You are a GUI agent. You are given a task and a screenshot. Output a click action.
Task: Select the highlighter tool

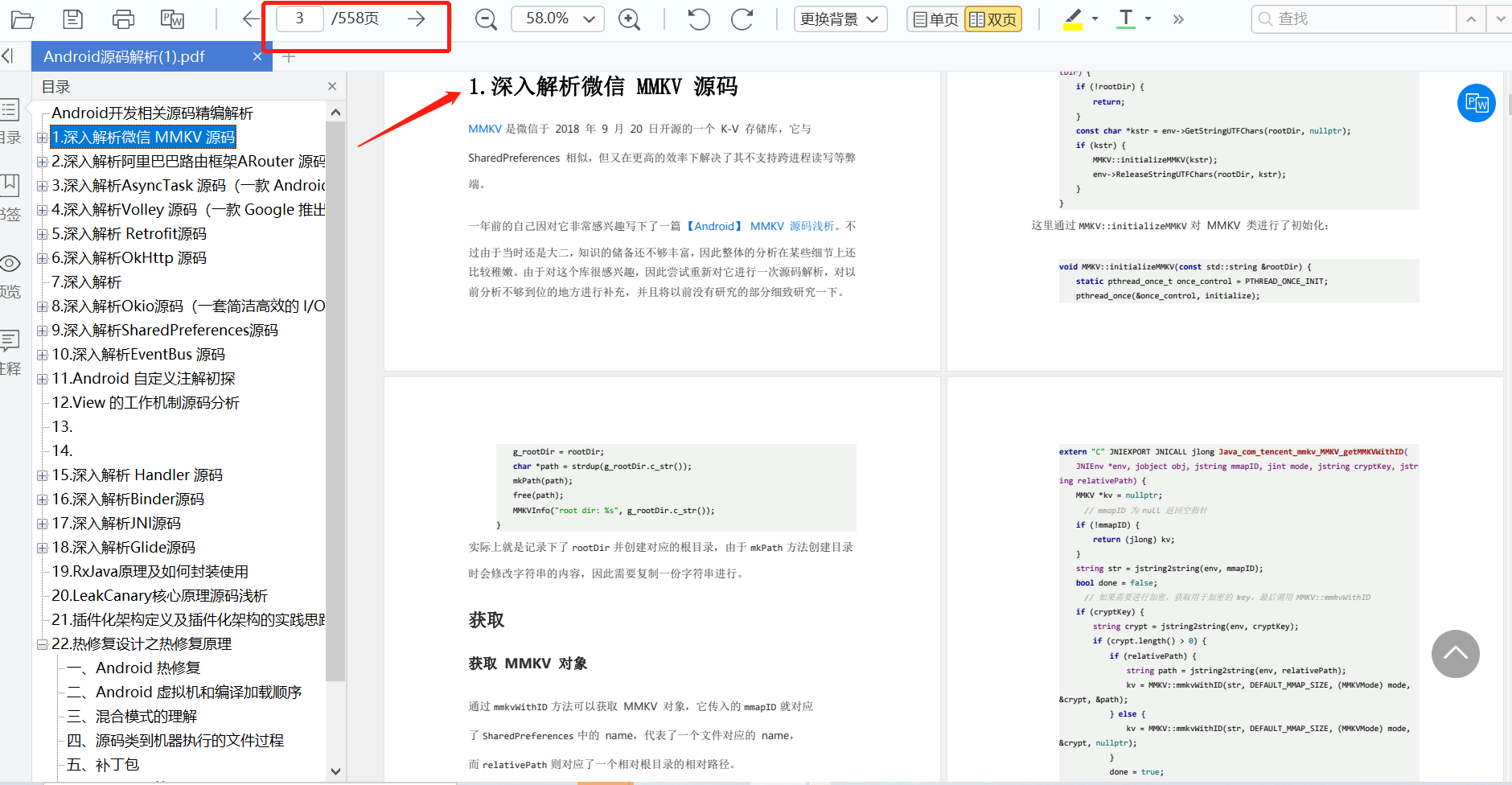click(1073, 18)
